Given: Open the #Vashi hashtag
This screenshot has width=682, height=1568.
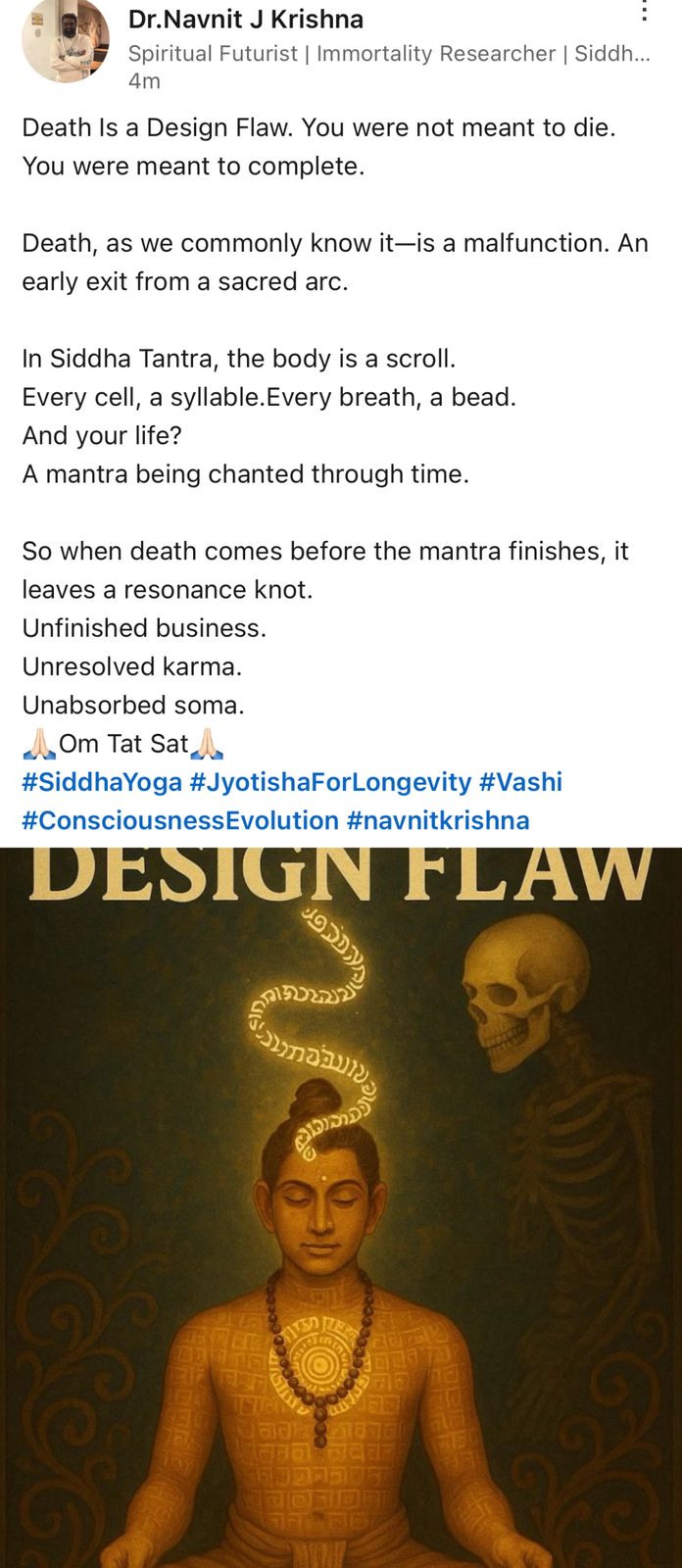Looking at the screenshot, I should (520, 782).
